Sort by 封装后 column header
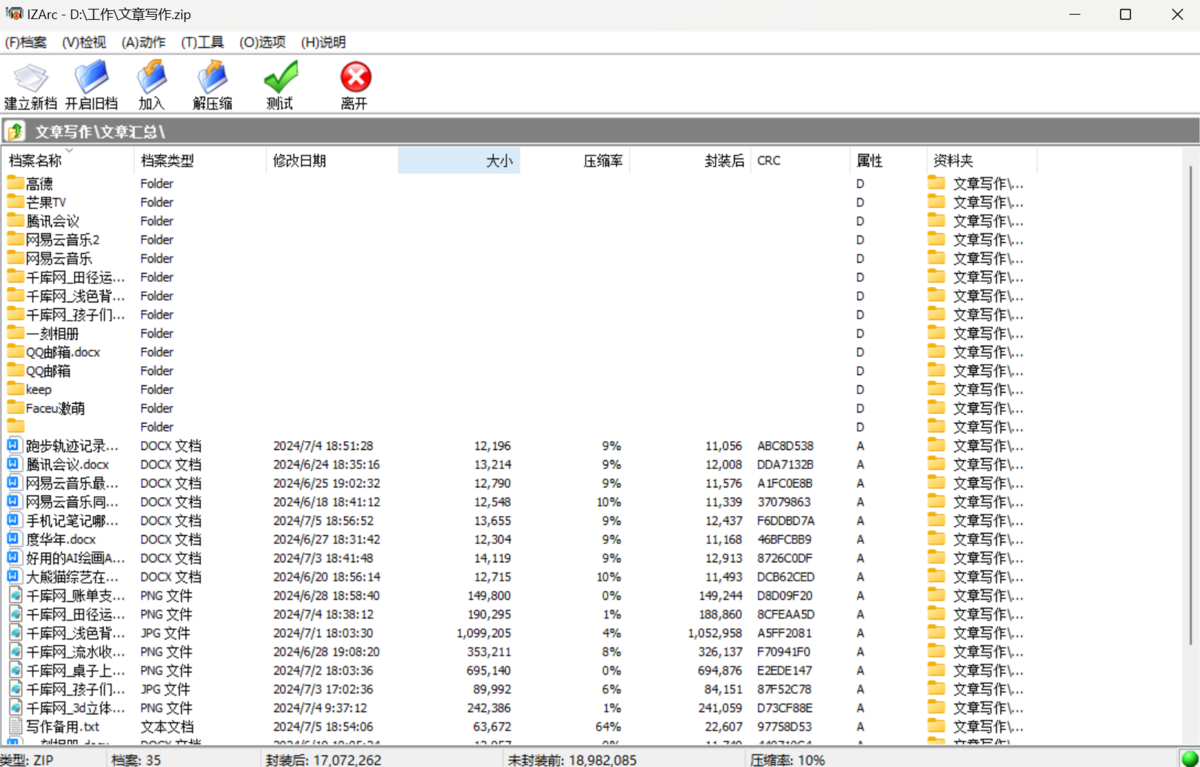1200x767 pixels. 690,160
